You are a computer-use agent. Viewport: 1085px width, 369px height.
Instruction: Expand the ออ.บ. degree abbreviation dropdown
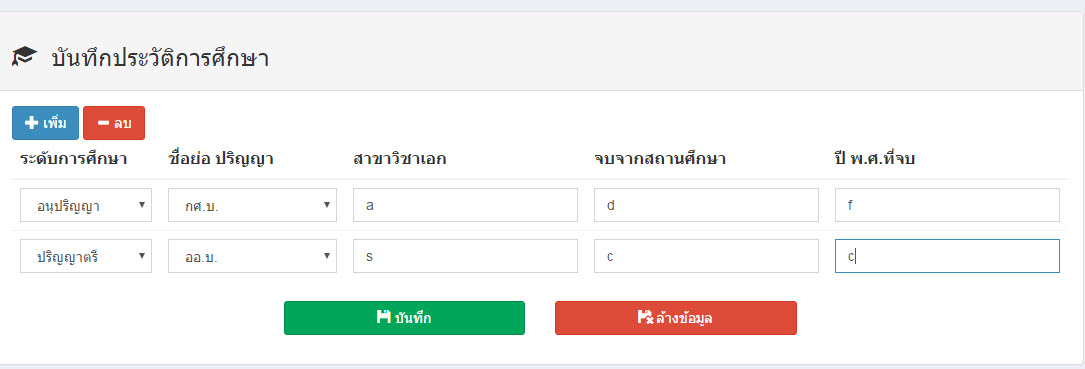(x=253, y=256)
